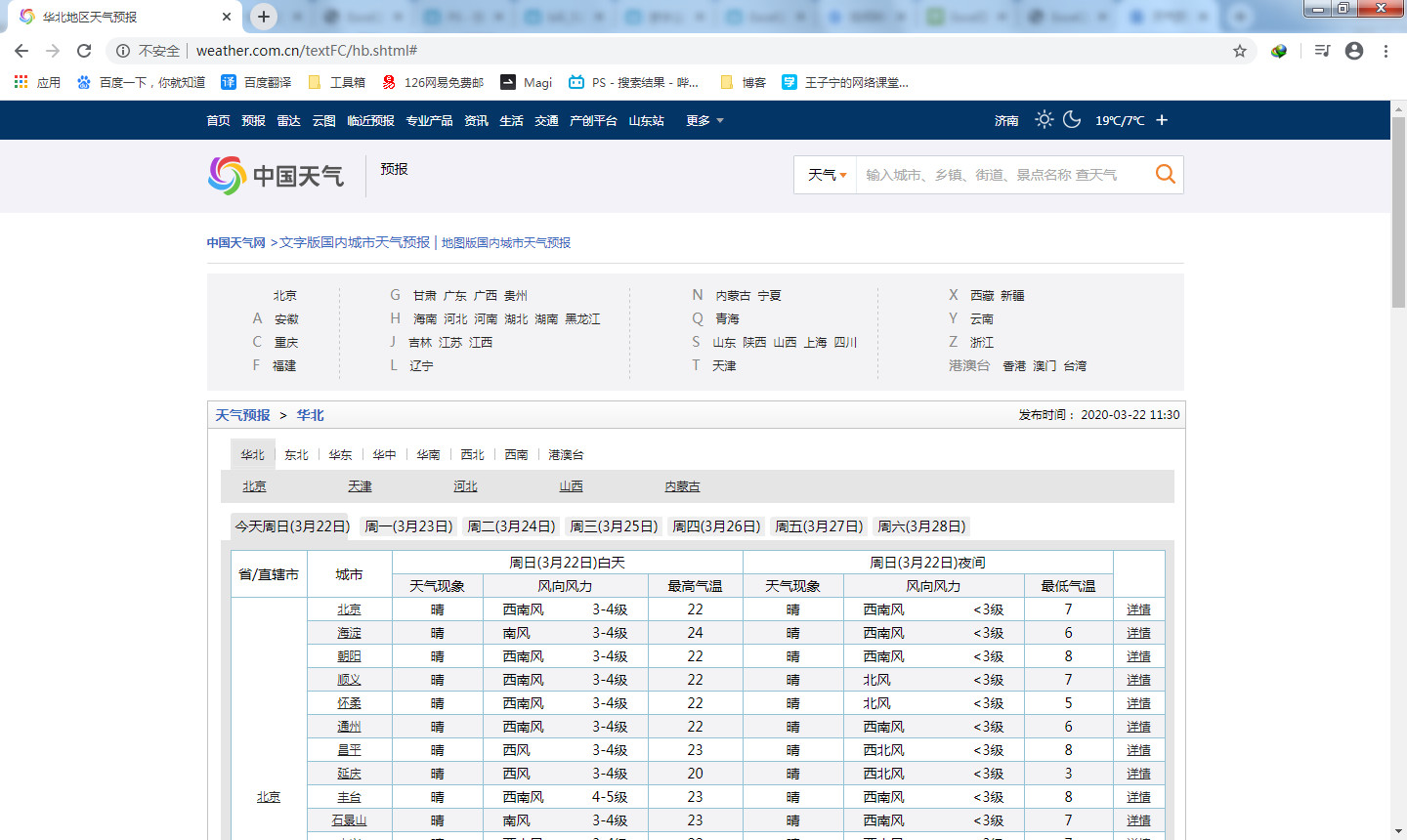
Task: Click the page vertical scrollbar thumb
Action: (x=1398, y=212)
